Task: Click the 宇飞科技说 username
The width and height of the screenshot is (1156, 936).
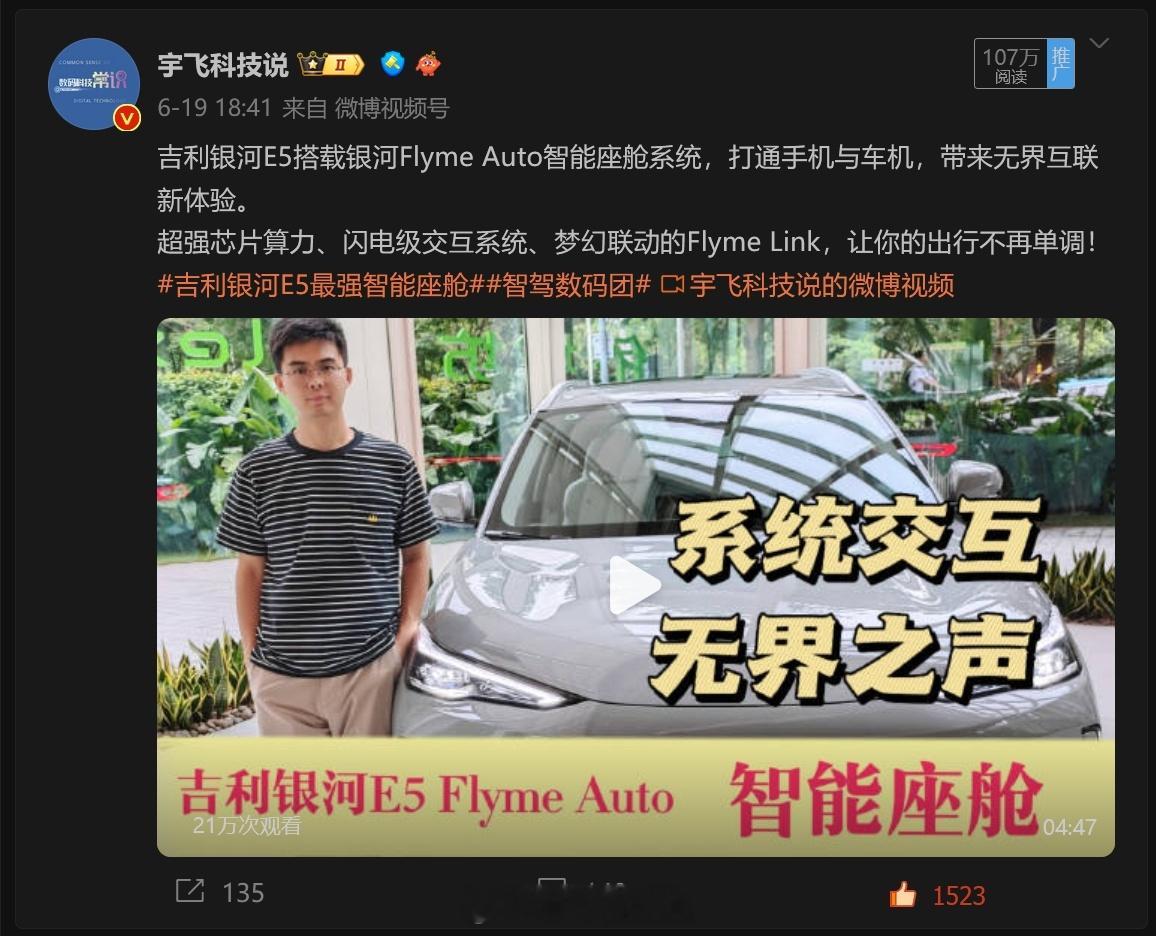Action: click(x=223, y=65)
